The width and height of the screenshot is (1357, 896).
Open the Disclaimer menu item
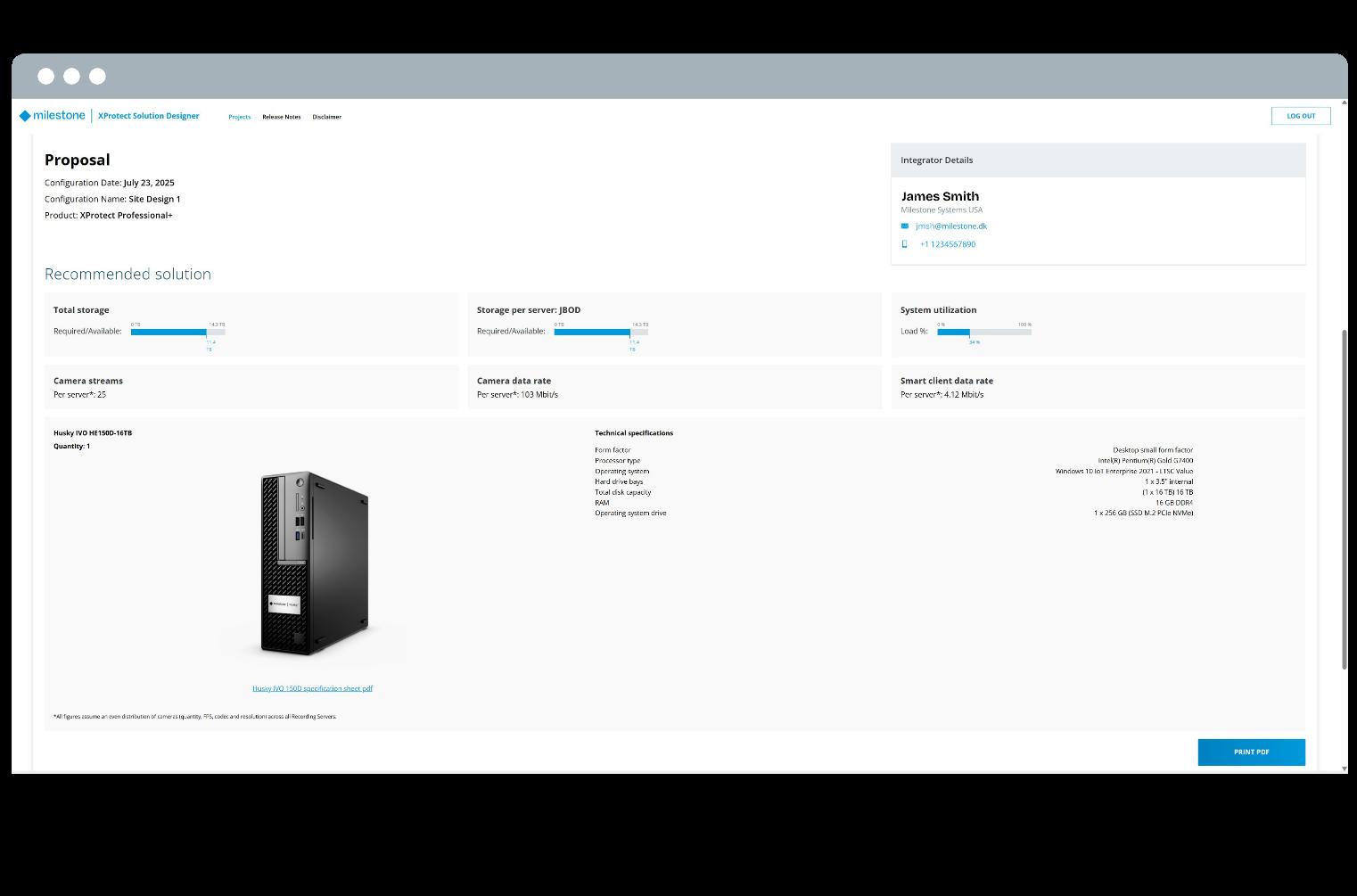point(326,117)
